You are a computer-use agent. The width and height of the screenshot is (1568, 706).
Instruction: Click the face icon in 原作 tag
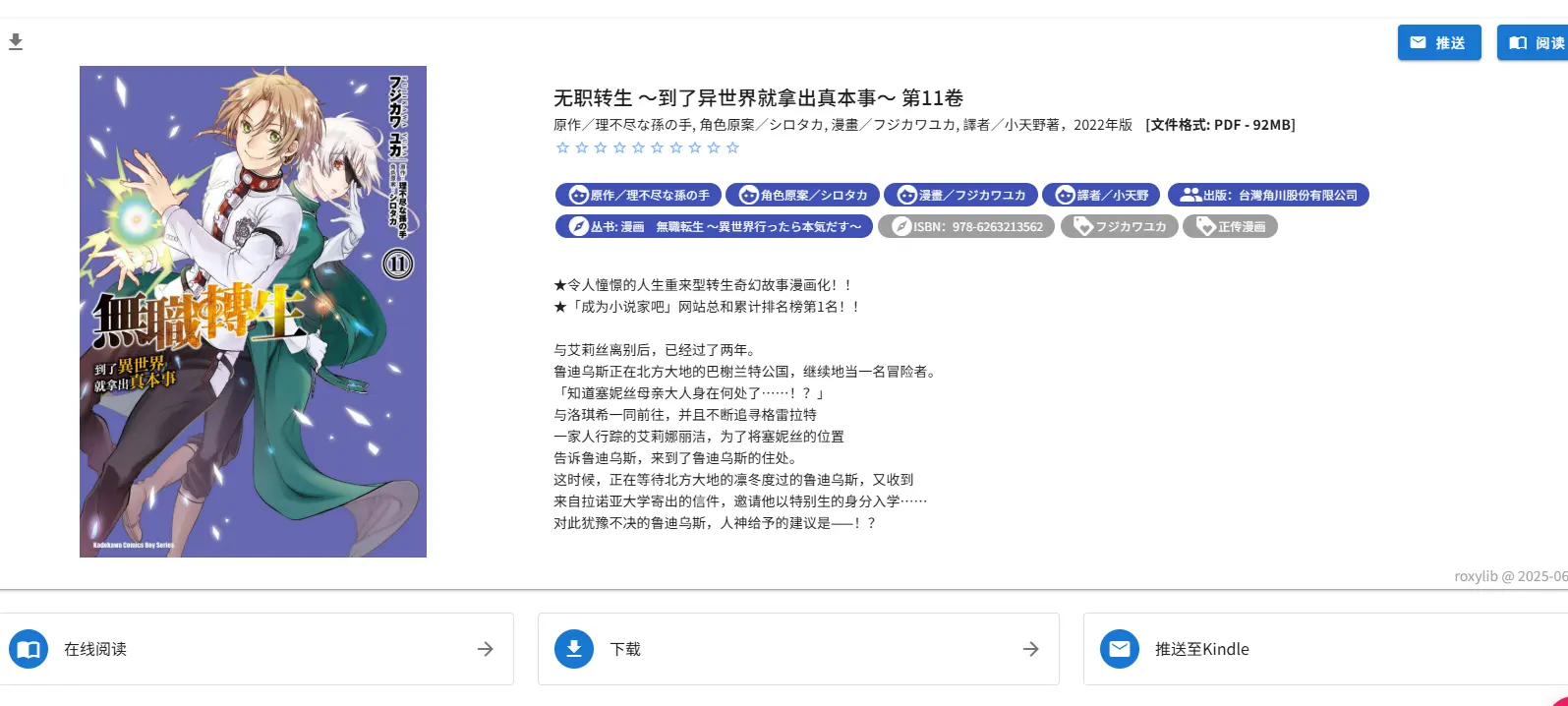[579, 195]
